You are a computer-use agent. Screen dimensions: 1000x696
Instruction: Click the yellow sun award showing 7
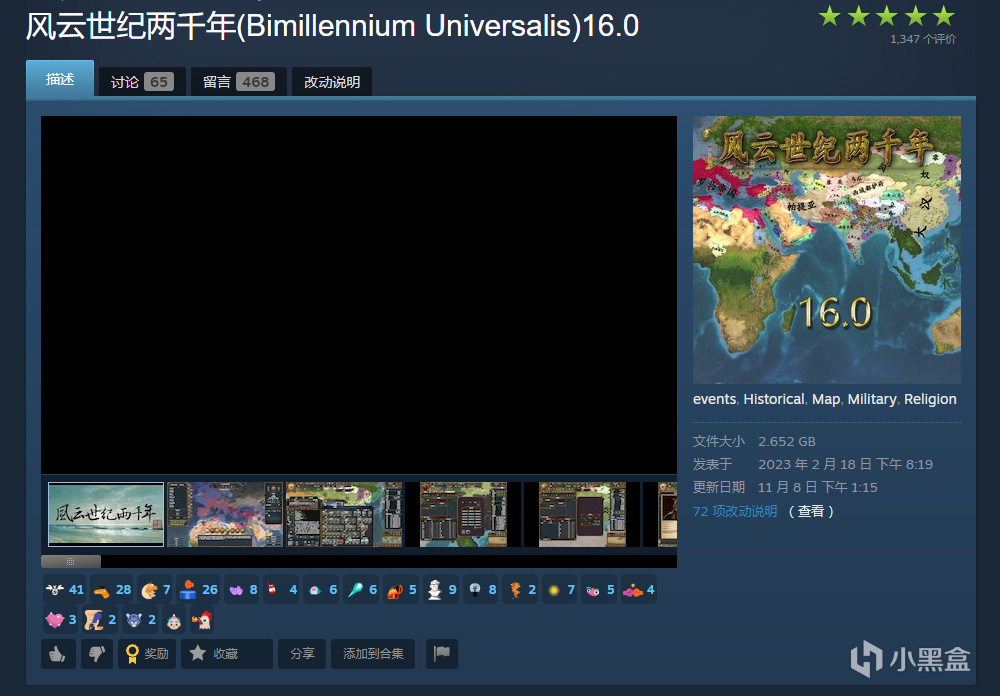click(561, 590)
